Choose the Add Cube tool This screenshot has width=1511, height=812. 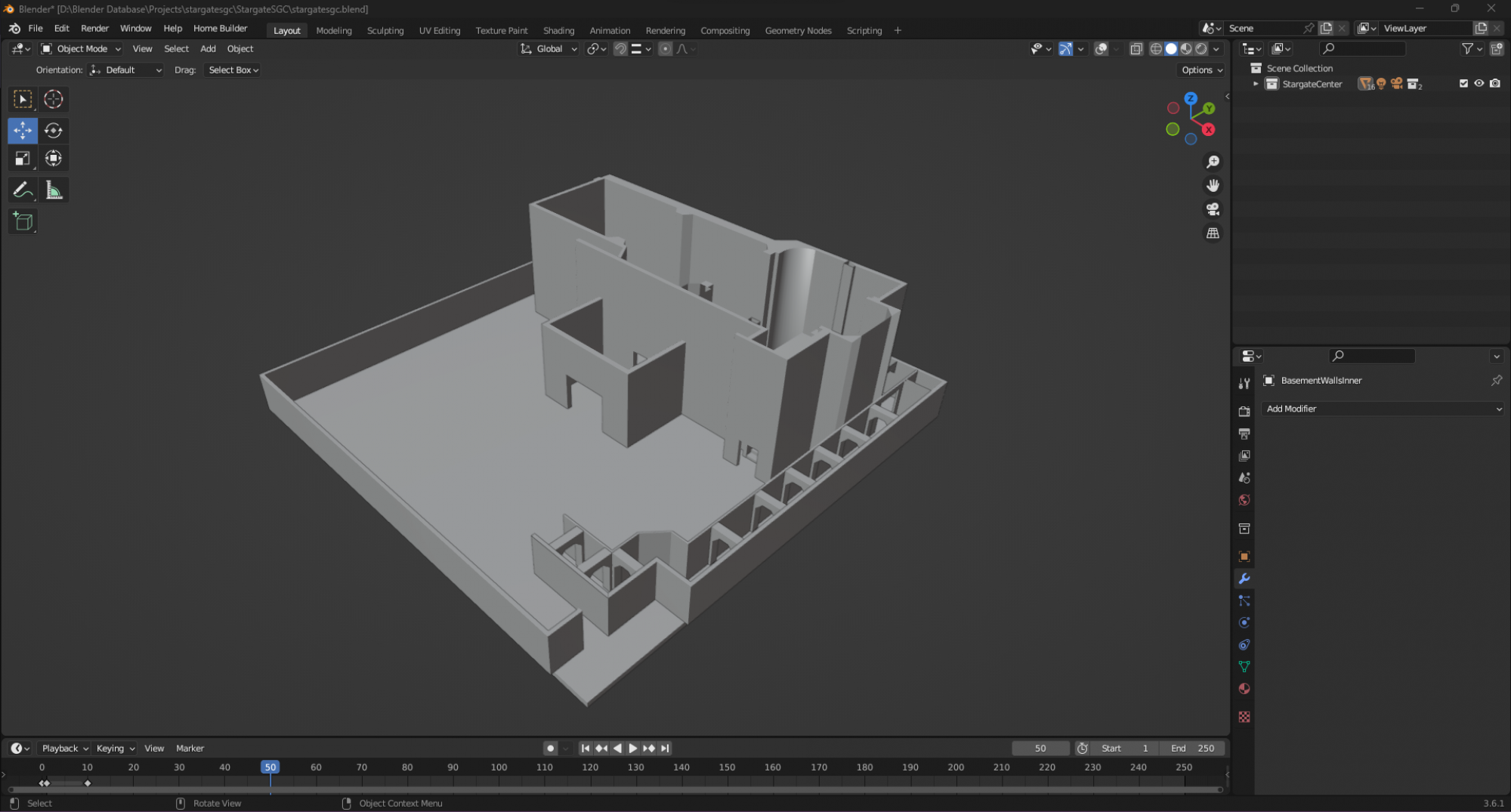pyautogui.click(x=23, y=221)
